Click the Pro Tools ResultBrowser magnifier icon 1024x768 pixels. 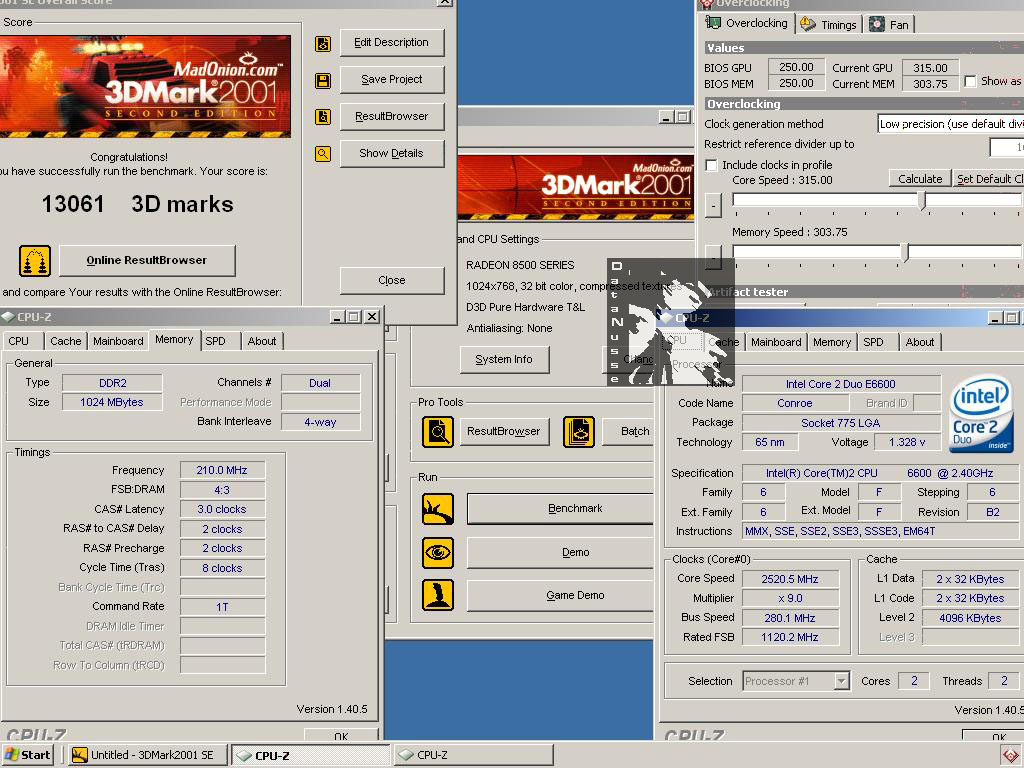coord(438,432)
